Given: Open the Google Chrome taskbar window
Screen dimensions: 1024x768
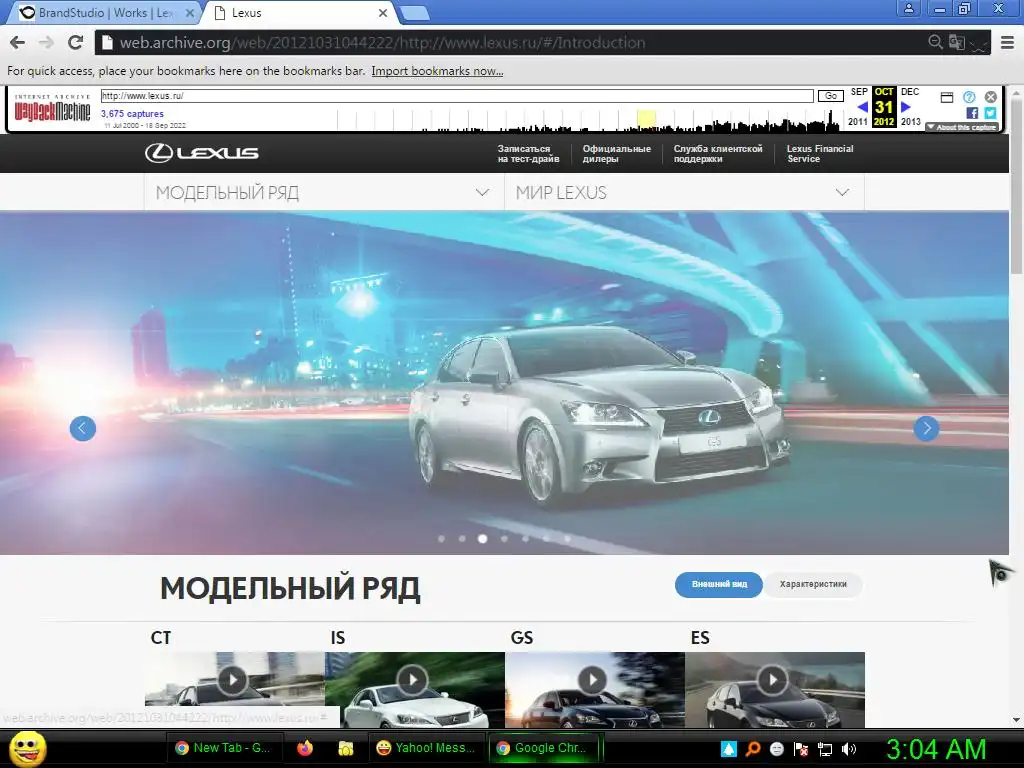Looking at the screenshot, I should [x=545, y=748].
